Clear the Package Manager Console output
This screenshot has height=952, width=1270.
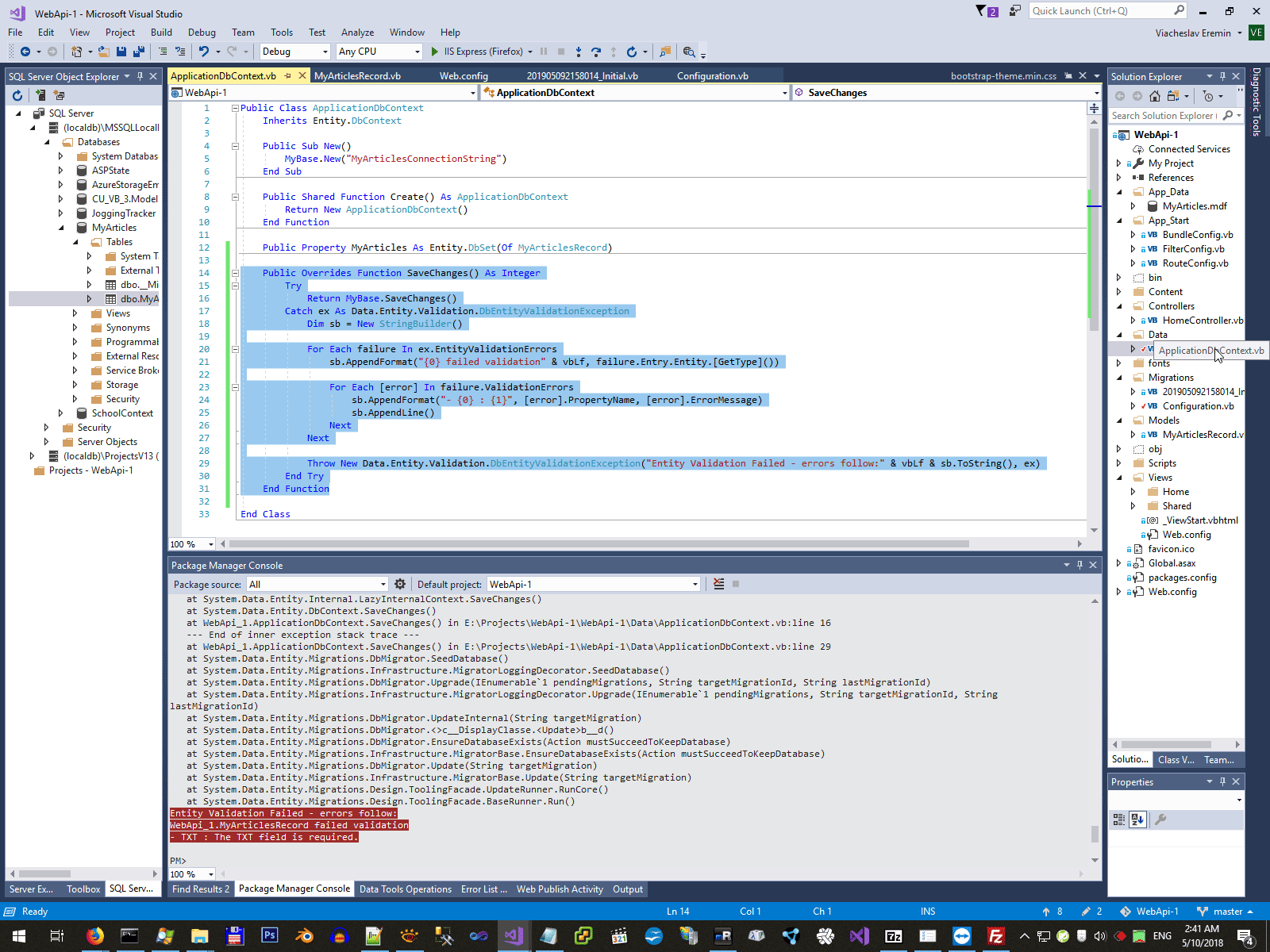[718, 584]
